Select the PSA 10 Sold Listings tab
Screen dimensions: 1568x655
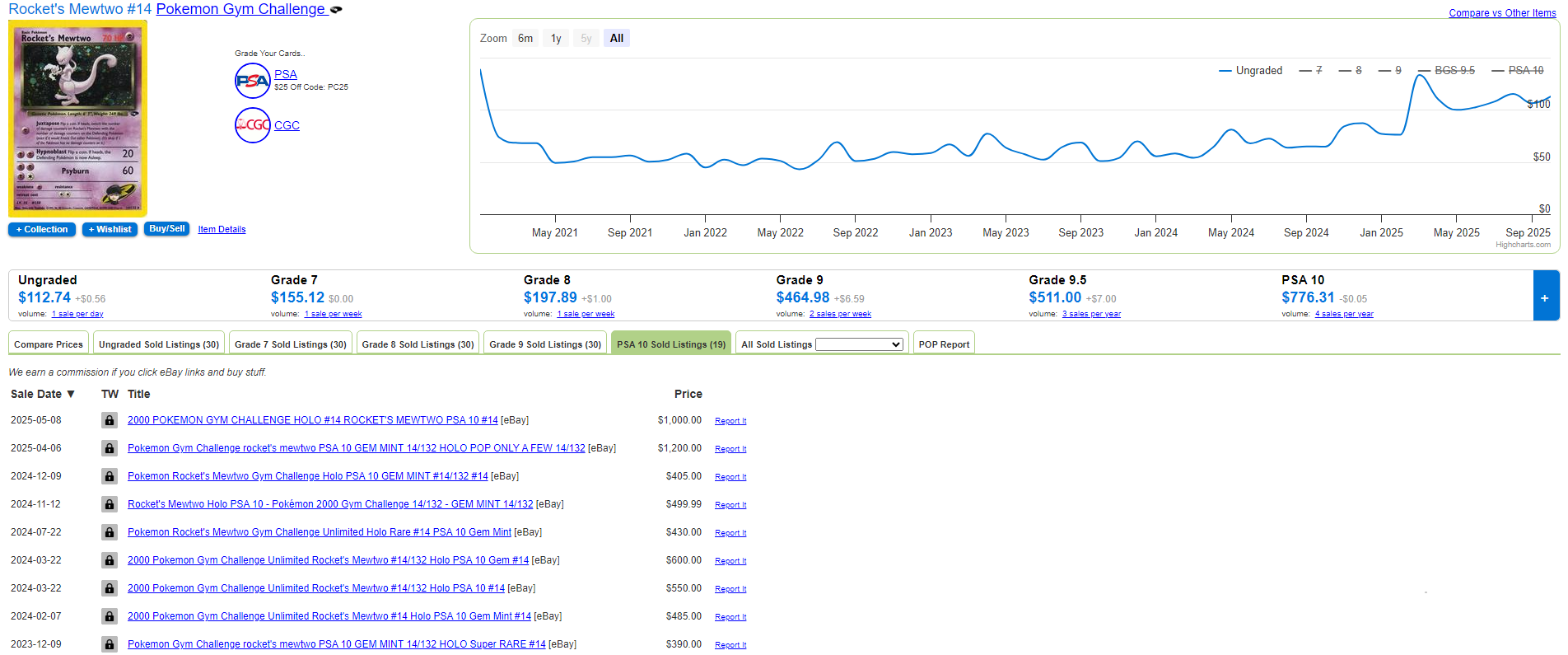[671, 344]
